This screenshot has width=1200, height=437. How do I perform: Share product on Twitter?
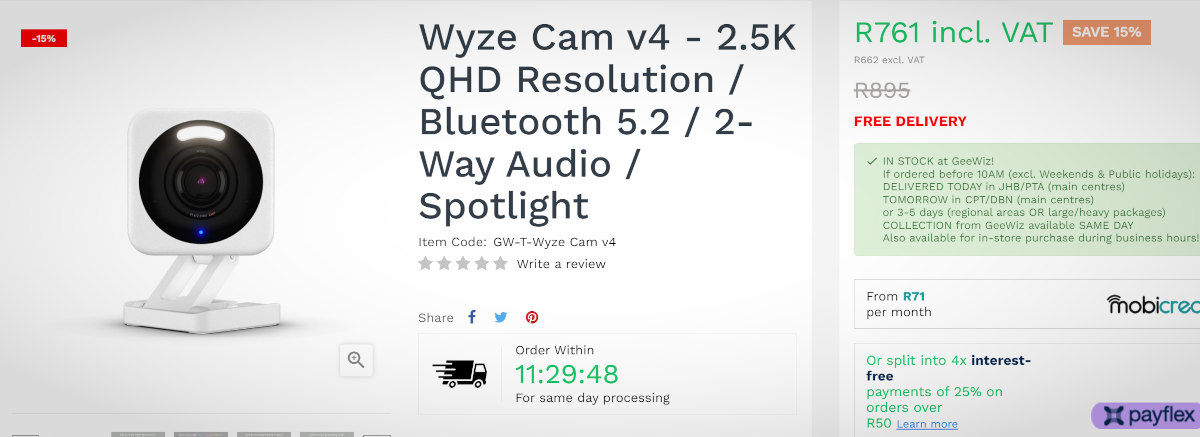501,317
